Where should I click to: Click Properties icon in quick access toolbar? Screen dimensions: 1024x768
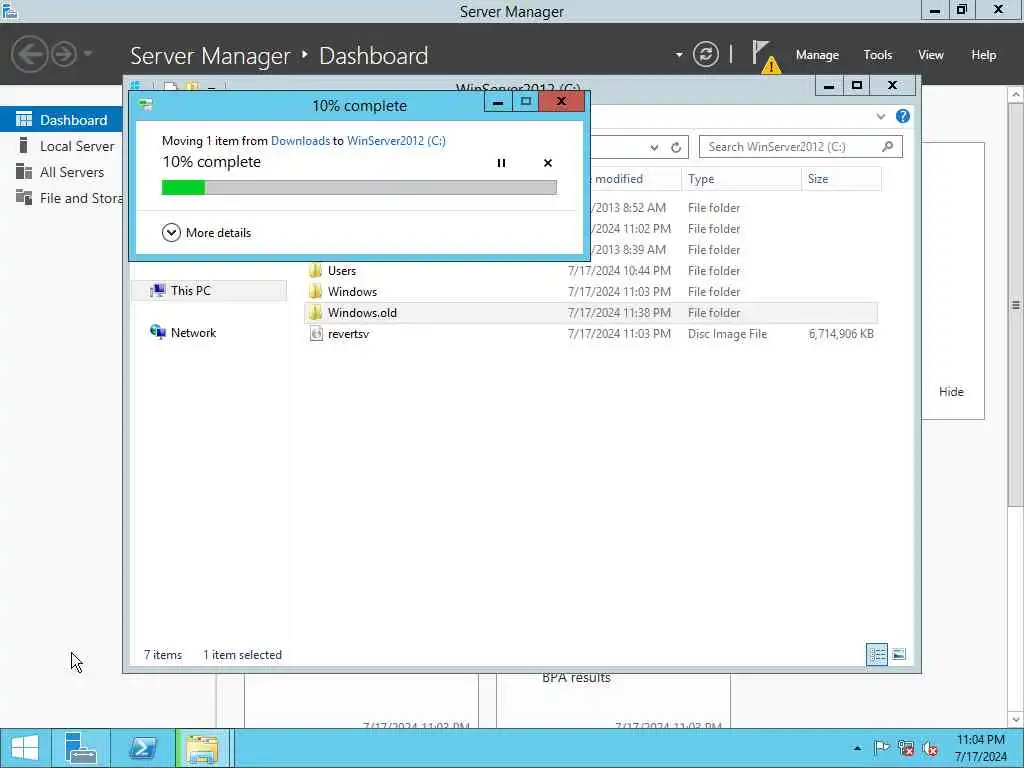pyautogui.click(x=170, y=86)
